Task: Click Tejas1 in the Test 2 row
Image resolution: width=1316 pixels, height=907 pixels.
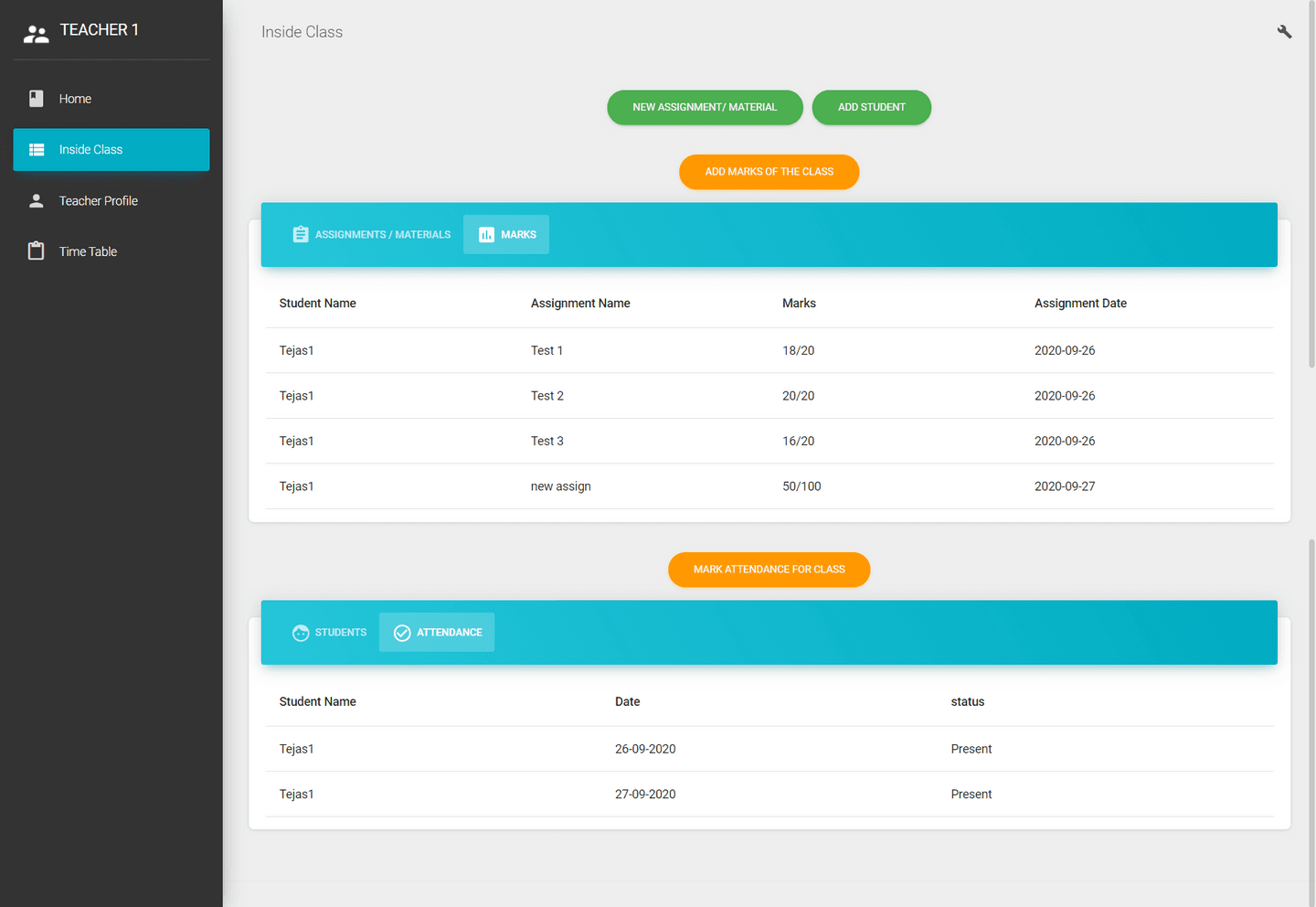Action: tap(296, 396)
